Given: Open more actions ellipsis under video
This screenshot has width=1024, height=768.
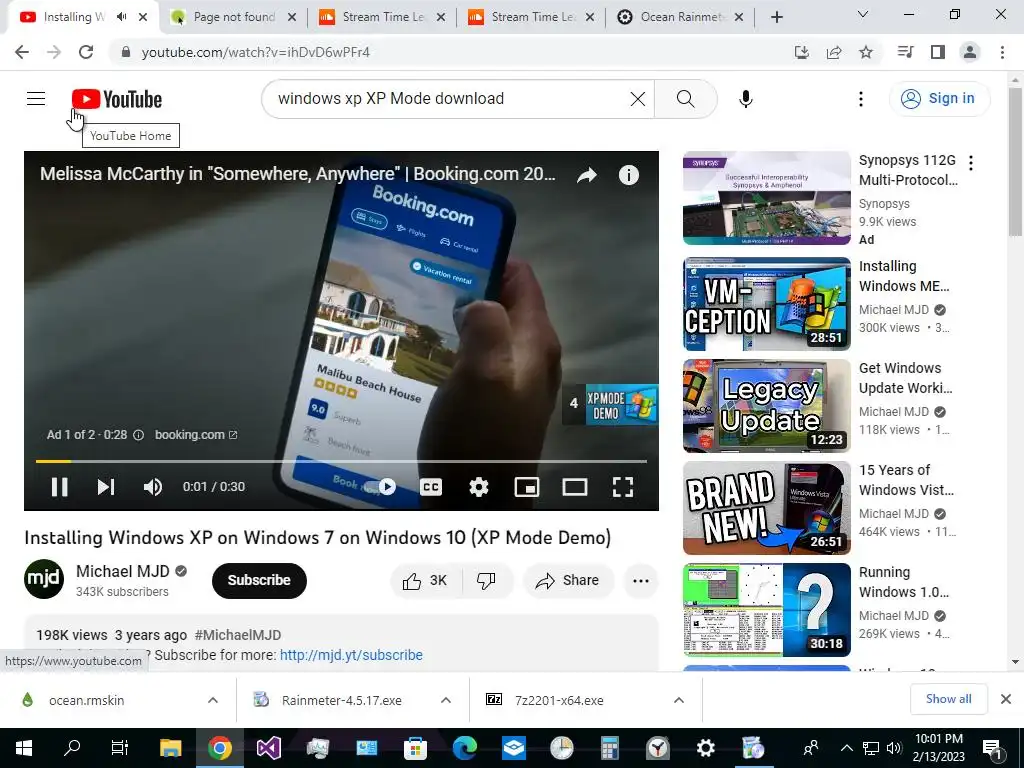Looking at the screenshot, I should [x=641, y=581].
